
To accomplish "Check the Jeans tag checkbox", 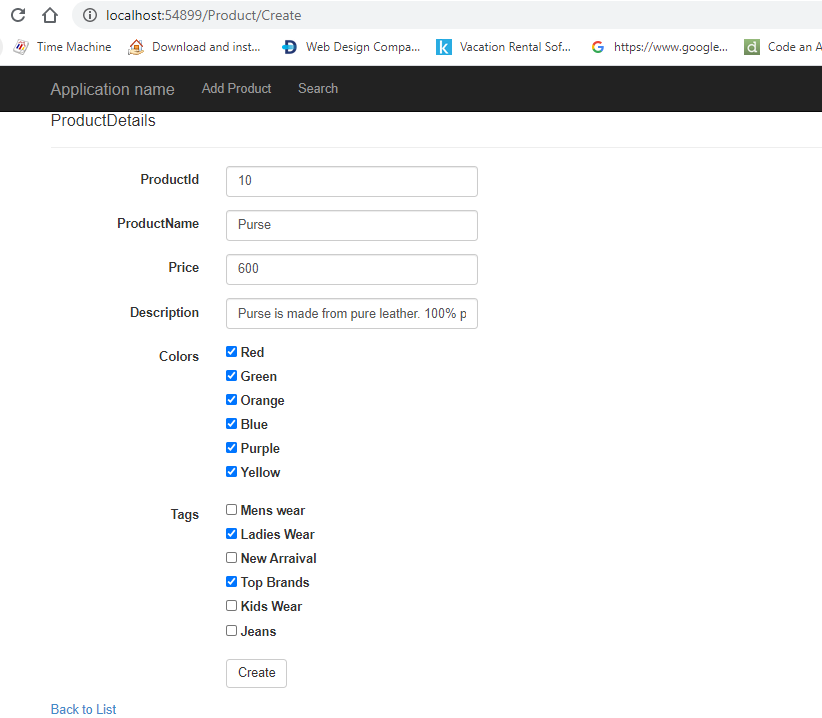I will (231, 630).
